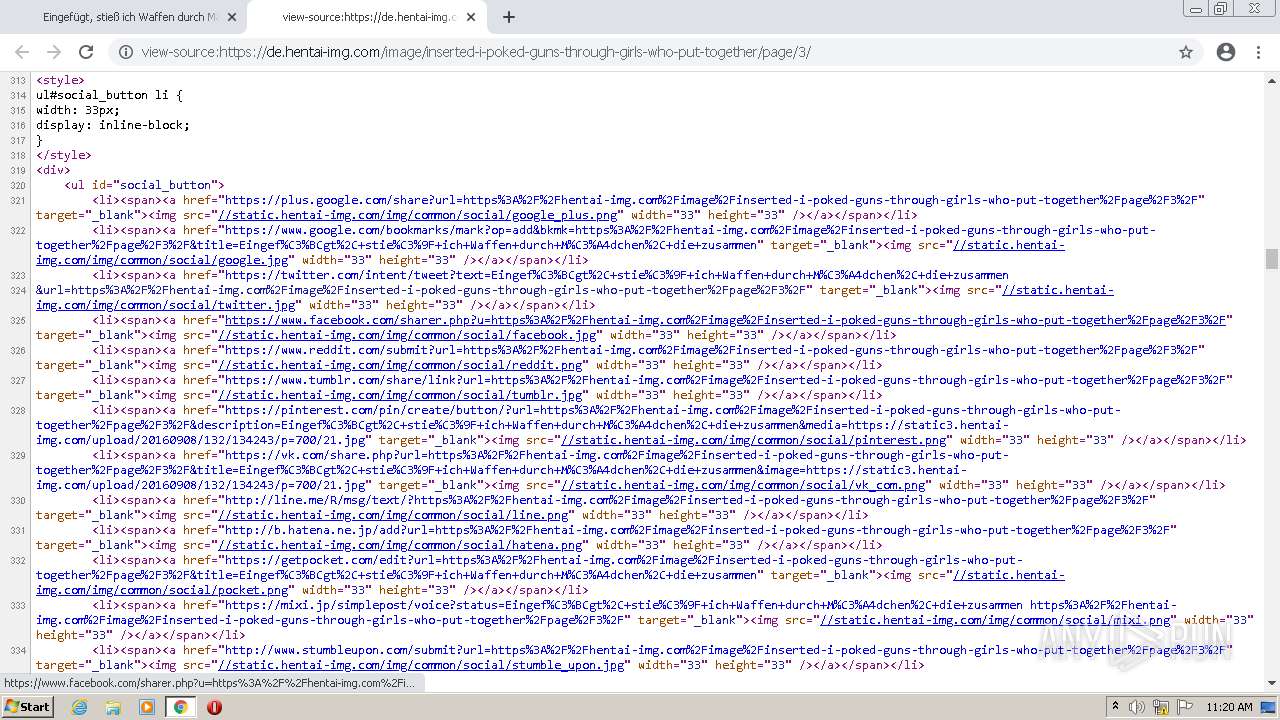This screenshot has height=720, width=1280.
Task: Open the reddit.png image source link
Action: [401, 365]
